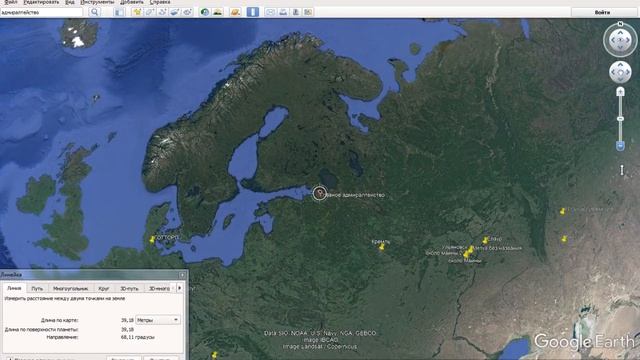Pan map with move left arrow
The width and height of the screenshot is (640, 360).
(613, 72)
